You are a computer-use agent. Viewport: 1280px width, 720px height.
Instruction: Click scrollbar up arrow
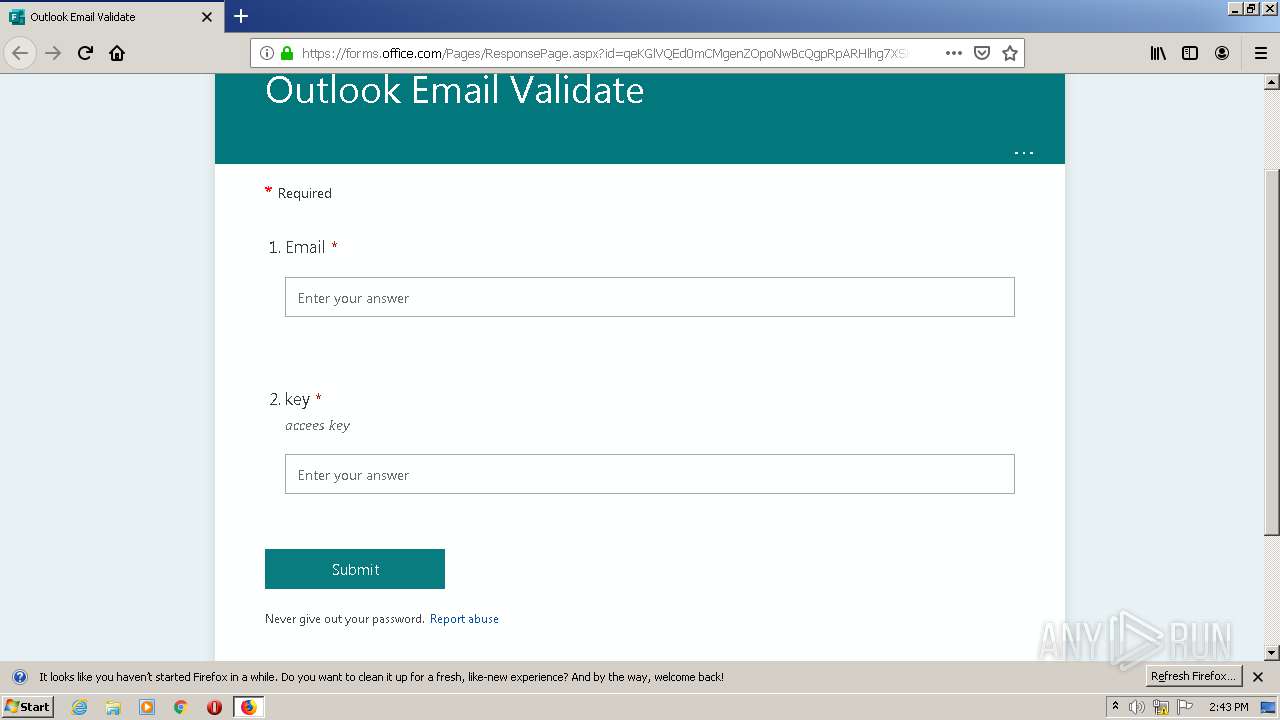pos(1272,82)
